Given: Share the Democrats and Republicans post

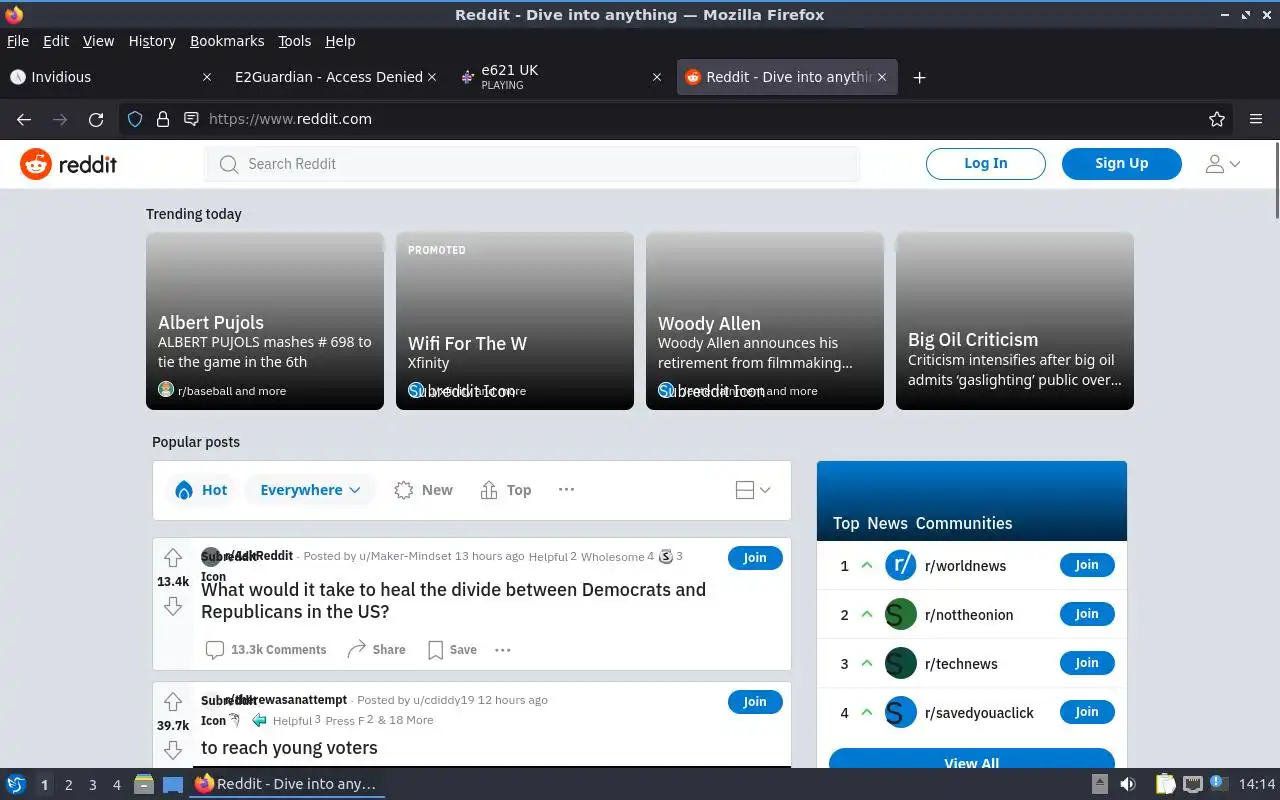Looking at the screenshot, I should (376, 650).
